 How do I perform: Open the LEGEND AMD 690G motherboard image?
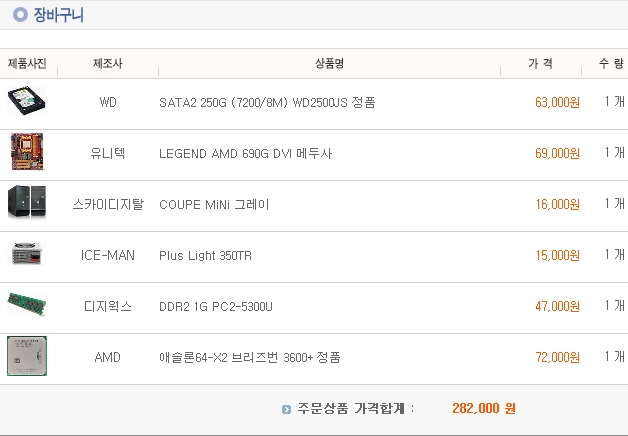tap(27, 152)
